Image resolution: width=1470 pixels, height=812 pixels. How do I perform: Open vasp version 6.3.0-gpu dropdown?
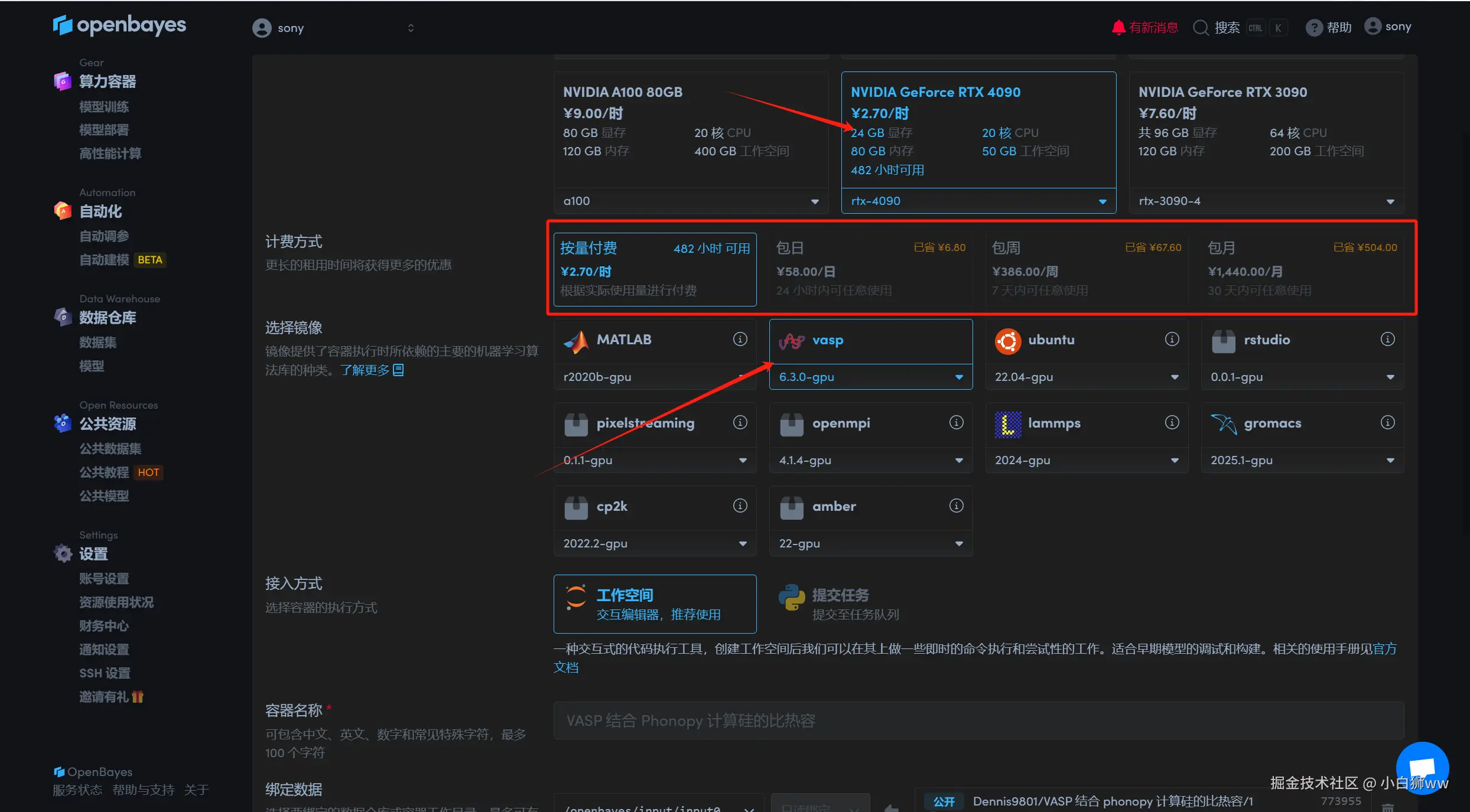click(958, 377)
